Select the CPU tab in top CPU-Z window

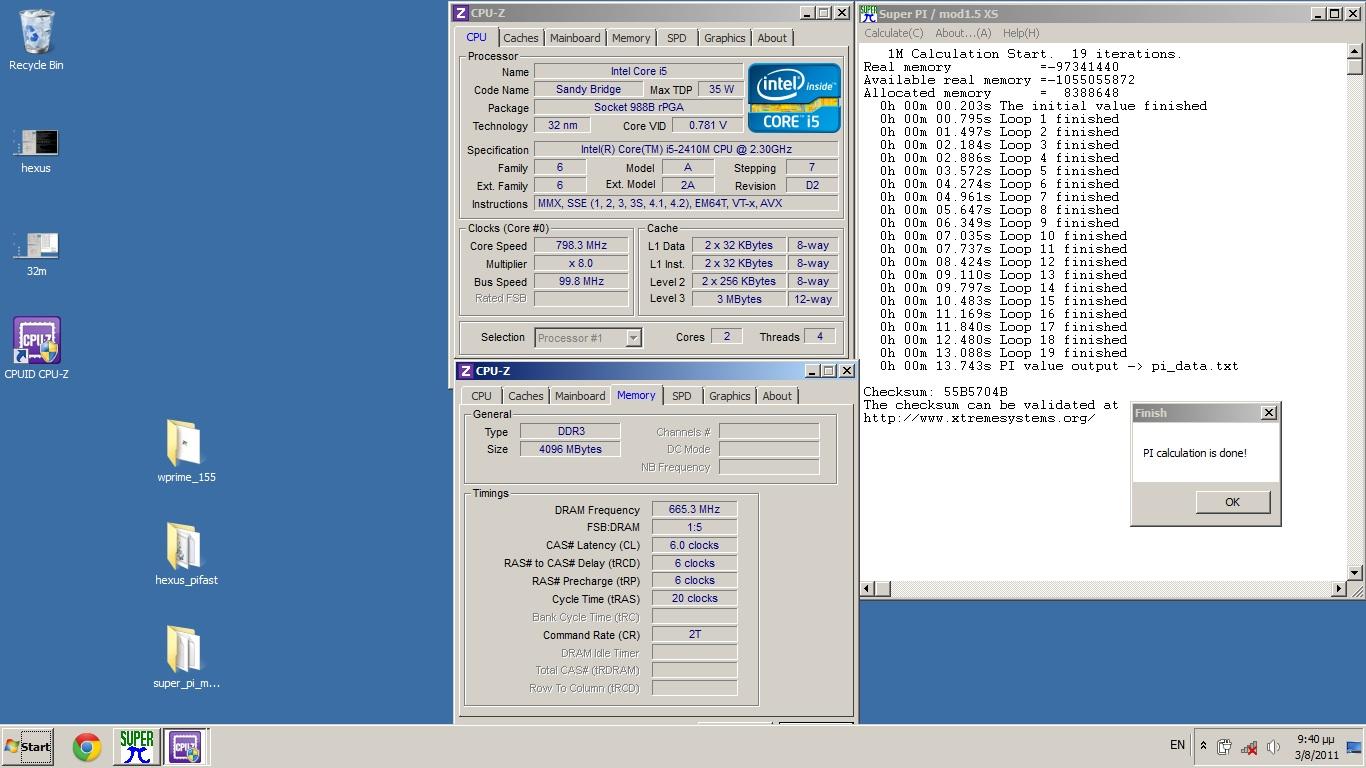tap(476, 37)
